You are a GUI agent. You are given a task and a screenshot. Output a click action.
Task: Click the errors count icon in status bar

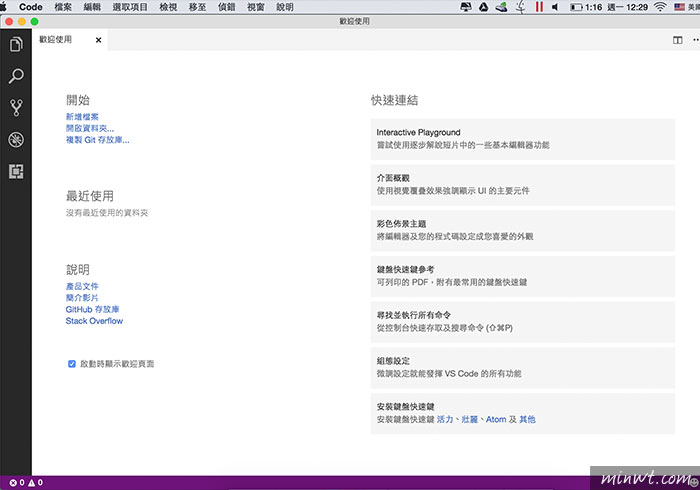pos(13,482)
